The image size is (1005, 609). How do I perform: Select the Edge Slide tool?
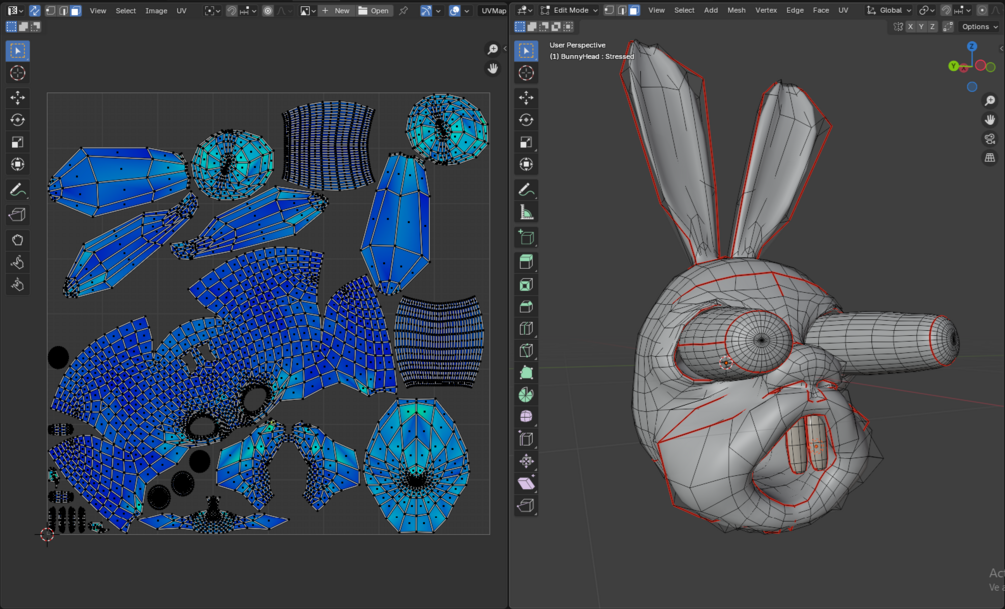click(x=526, y=439)
